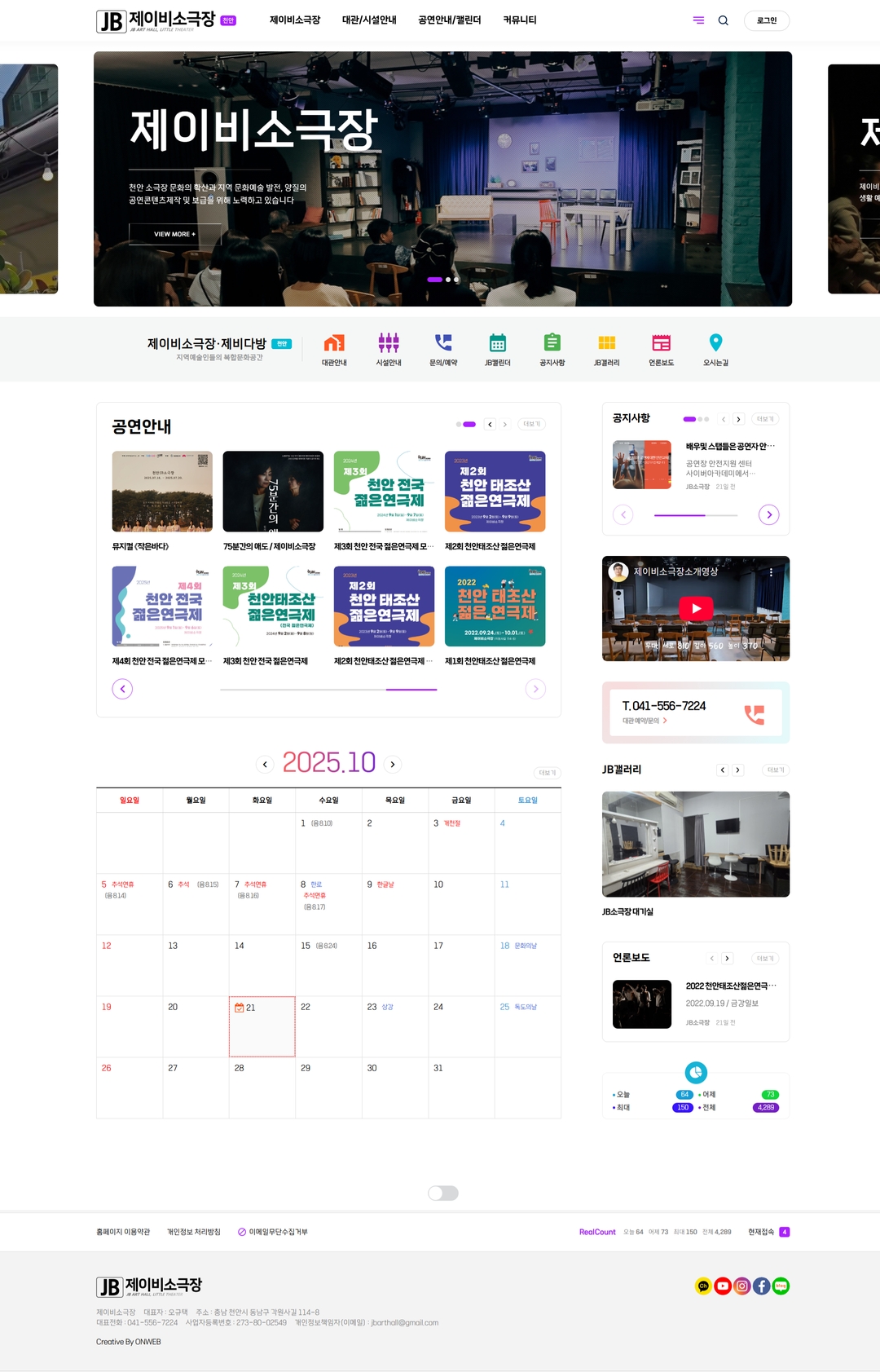Click the 로그인 button

(x=766, y=20)
